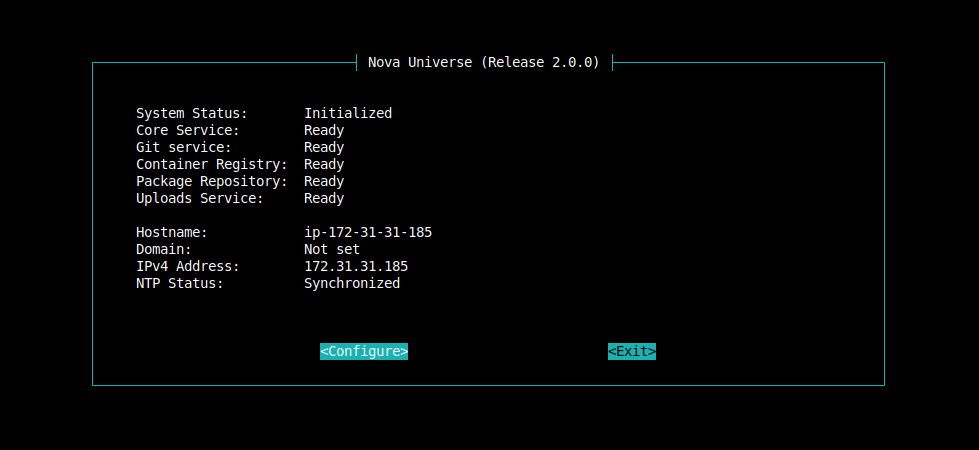The image size is (979, 450).
Task: Click the System Status label
Action: (x=192, y=114)
